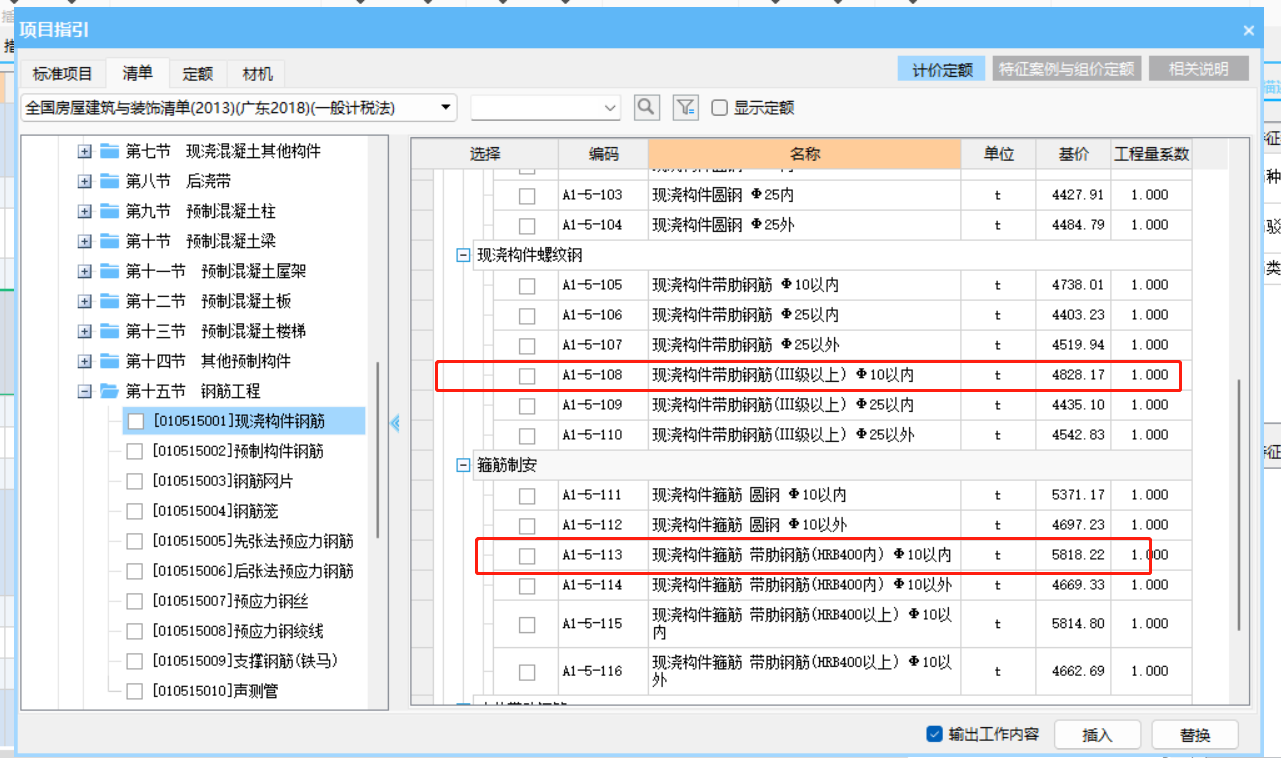
Task: Expand 第十节 预制混凝土梁 node
Action: click(x=84, y=241)
